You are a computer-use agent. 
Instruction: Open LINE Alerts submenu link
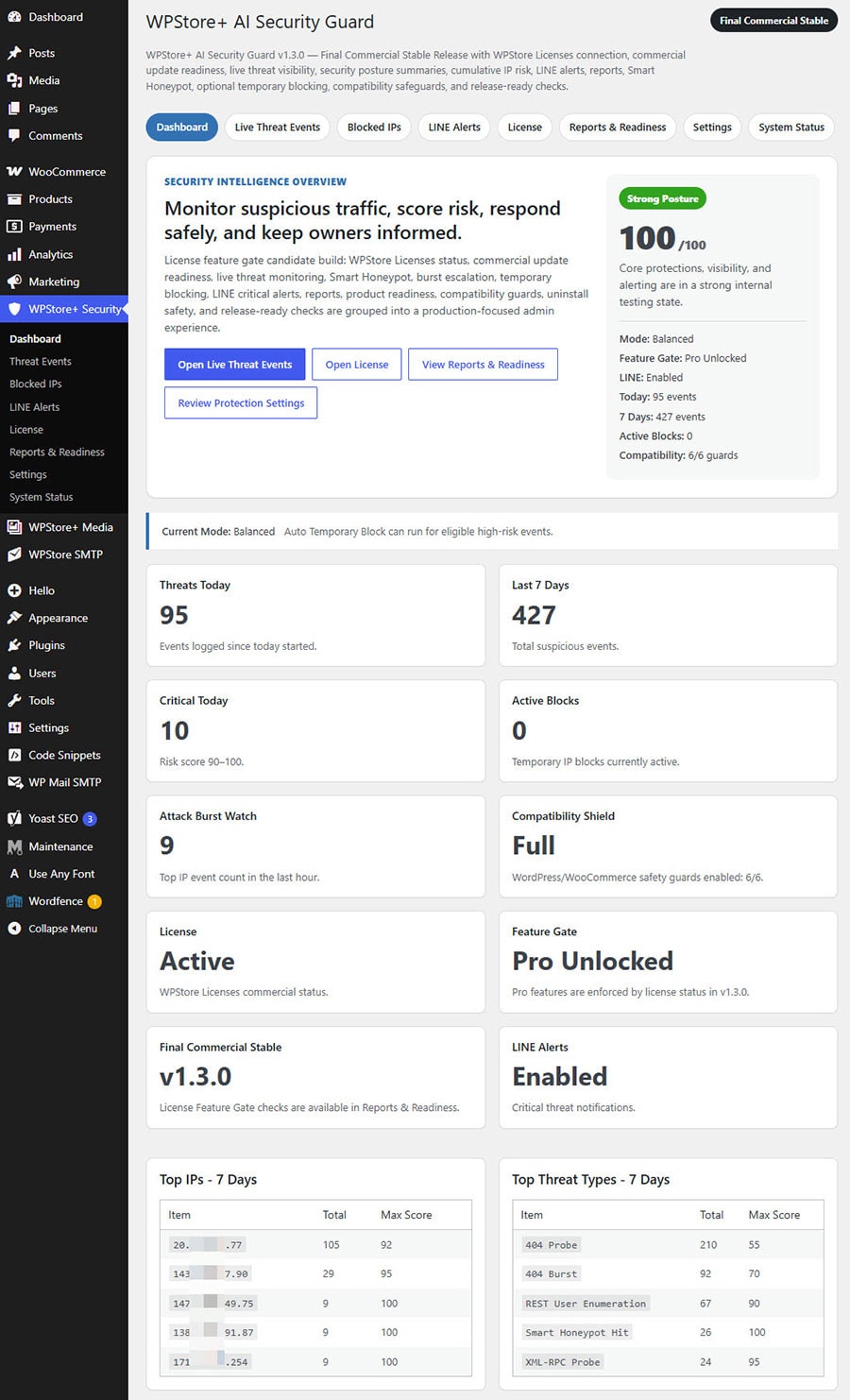click(x=35, y=407)
